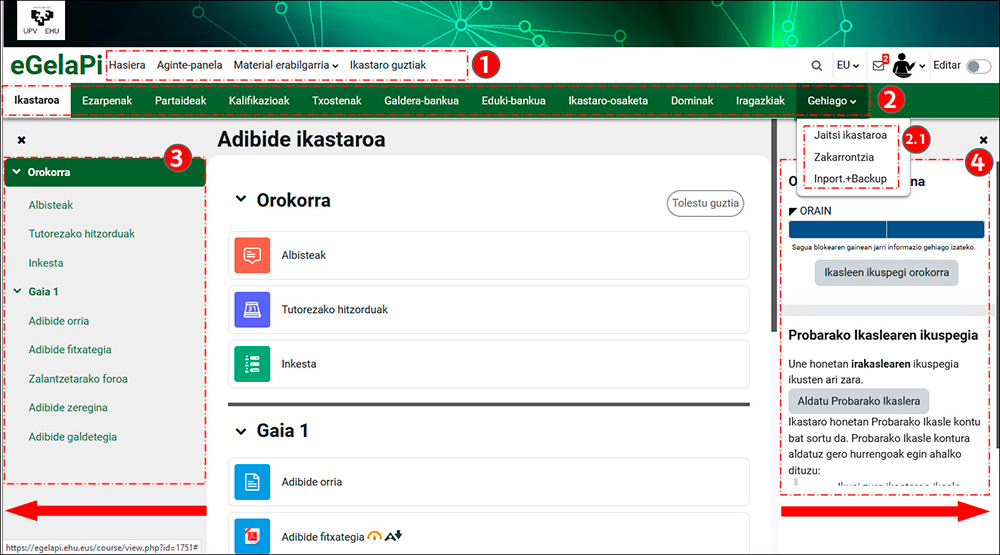Open the Material erabilgarria dropdown
The height and width of the screenshot is (555, 1000).
coord(285,65)
